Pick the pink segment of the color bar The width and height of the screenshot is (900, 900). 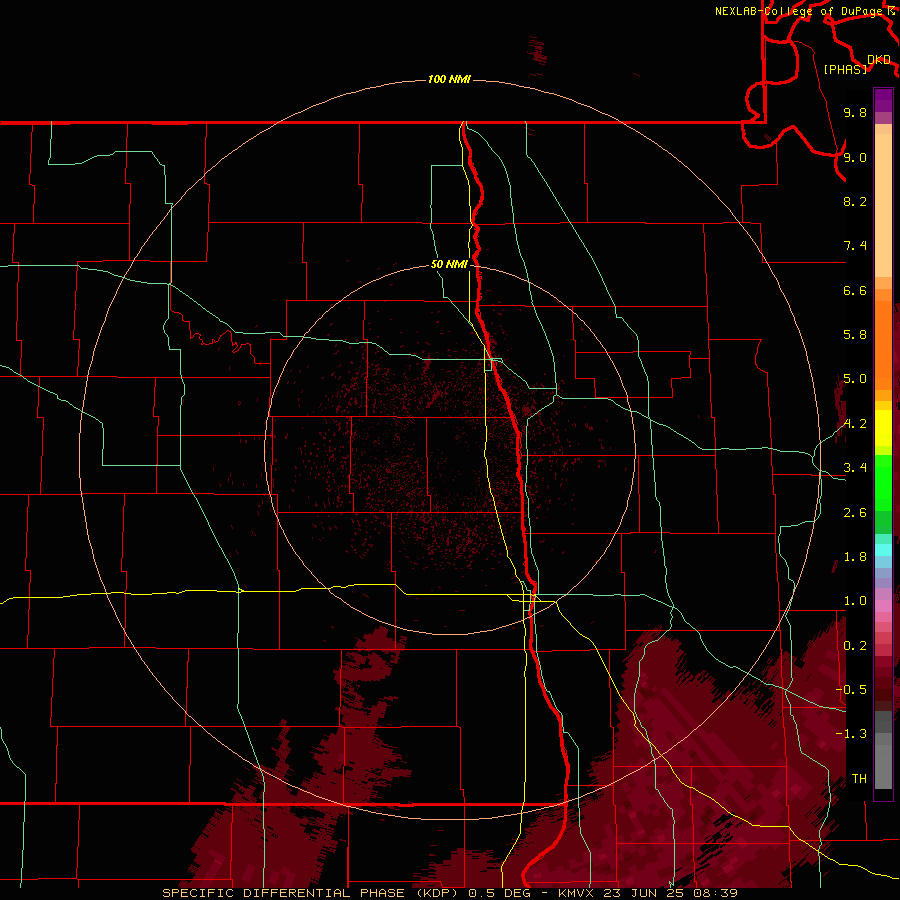883,606
